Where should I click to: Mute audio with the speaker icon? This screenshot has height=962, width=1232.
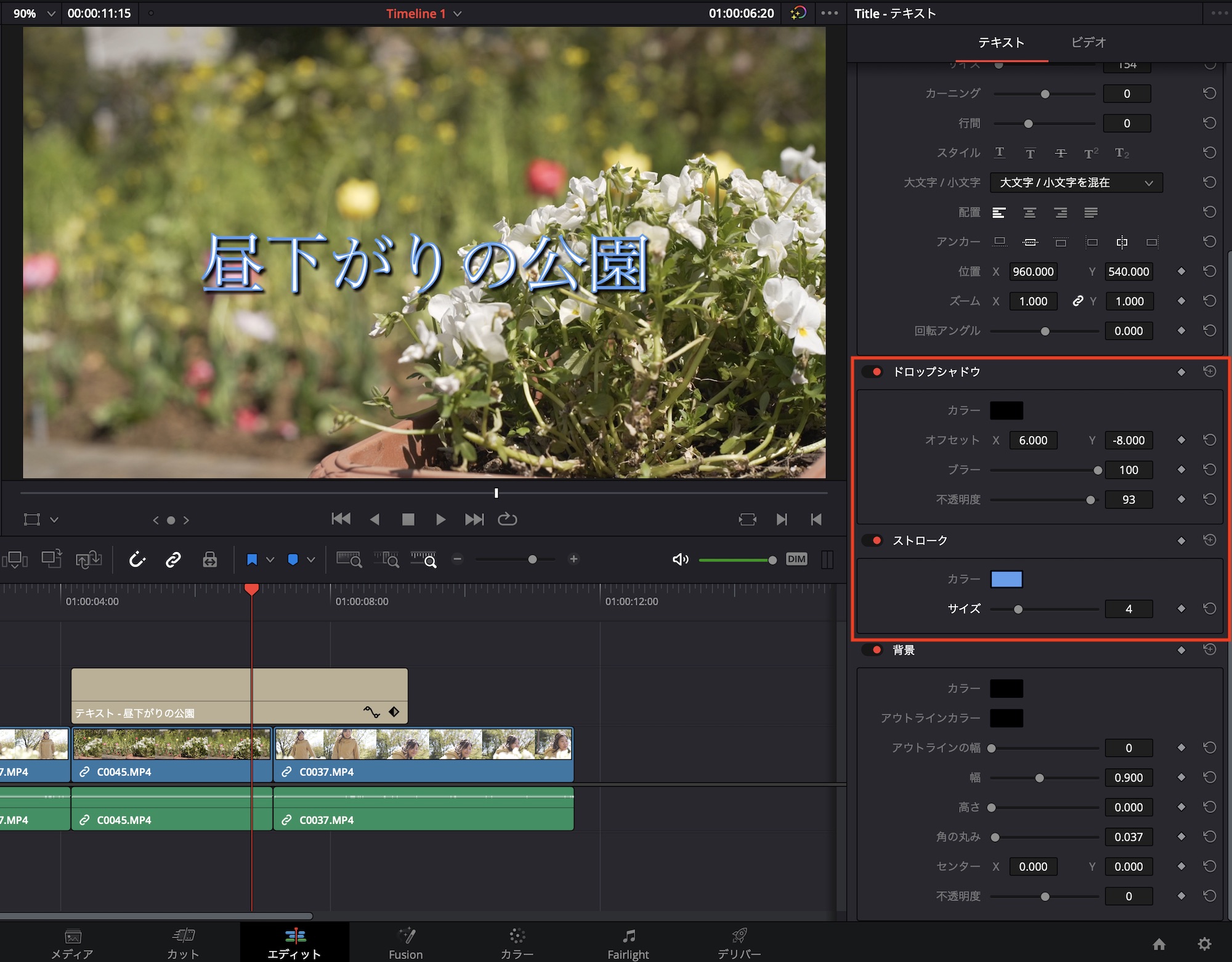pyautogui.click(x=680, y=559)
